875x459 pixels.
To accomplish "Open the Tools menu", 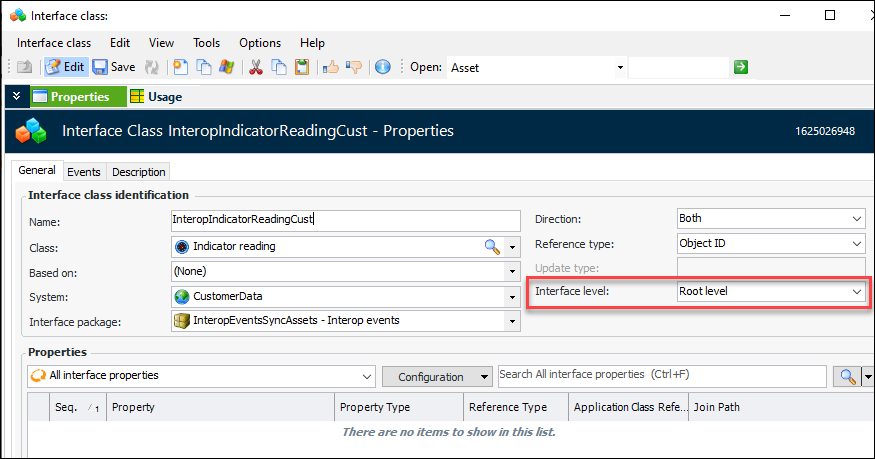I will [207, 43].
